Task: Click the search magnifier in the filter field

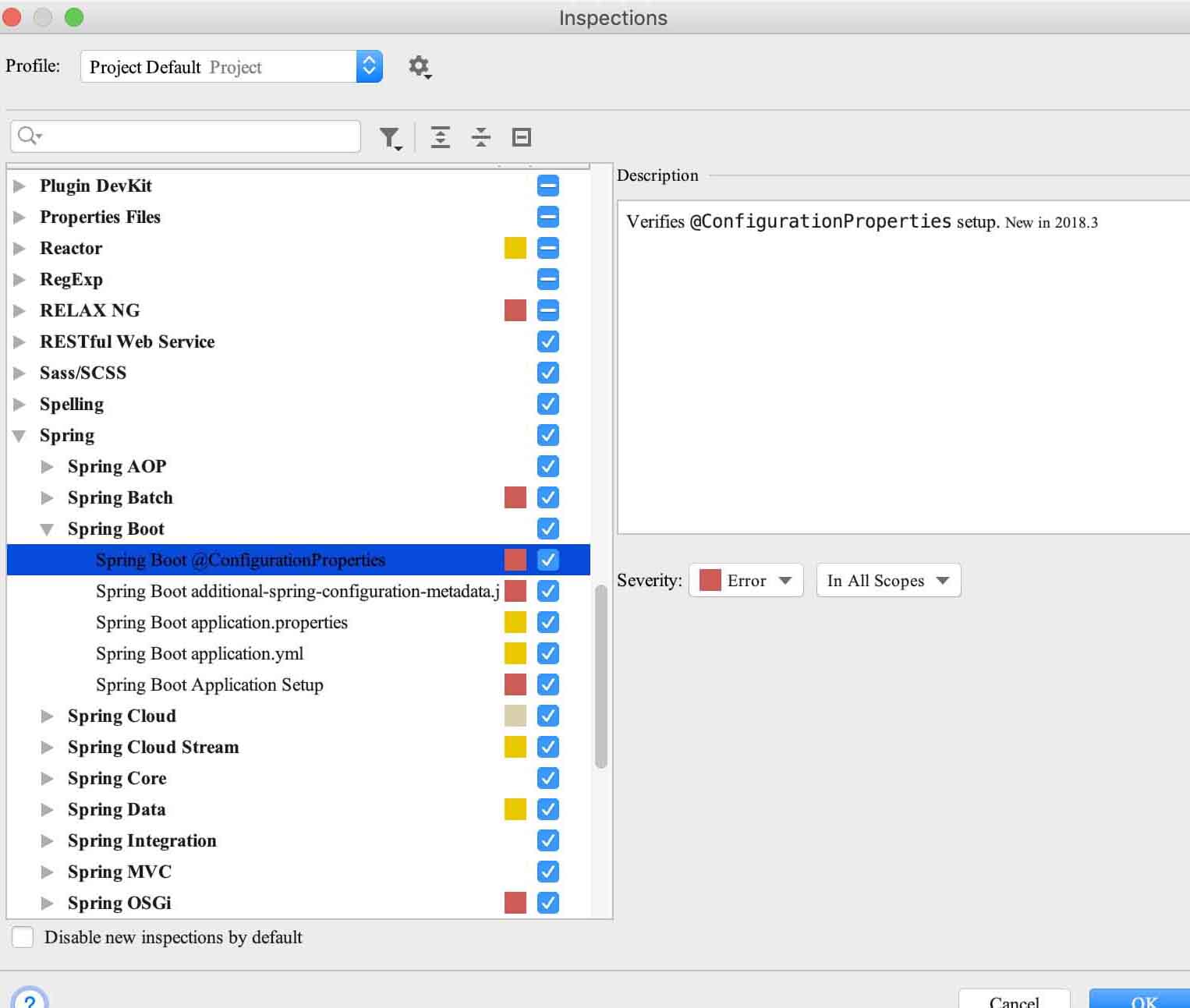Action: 27,136
